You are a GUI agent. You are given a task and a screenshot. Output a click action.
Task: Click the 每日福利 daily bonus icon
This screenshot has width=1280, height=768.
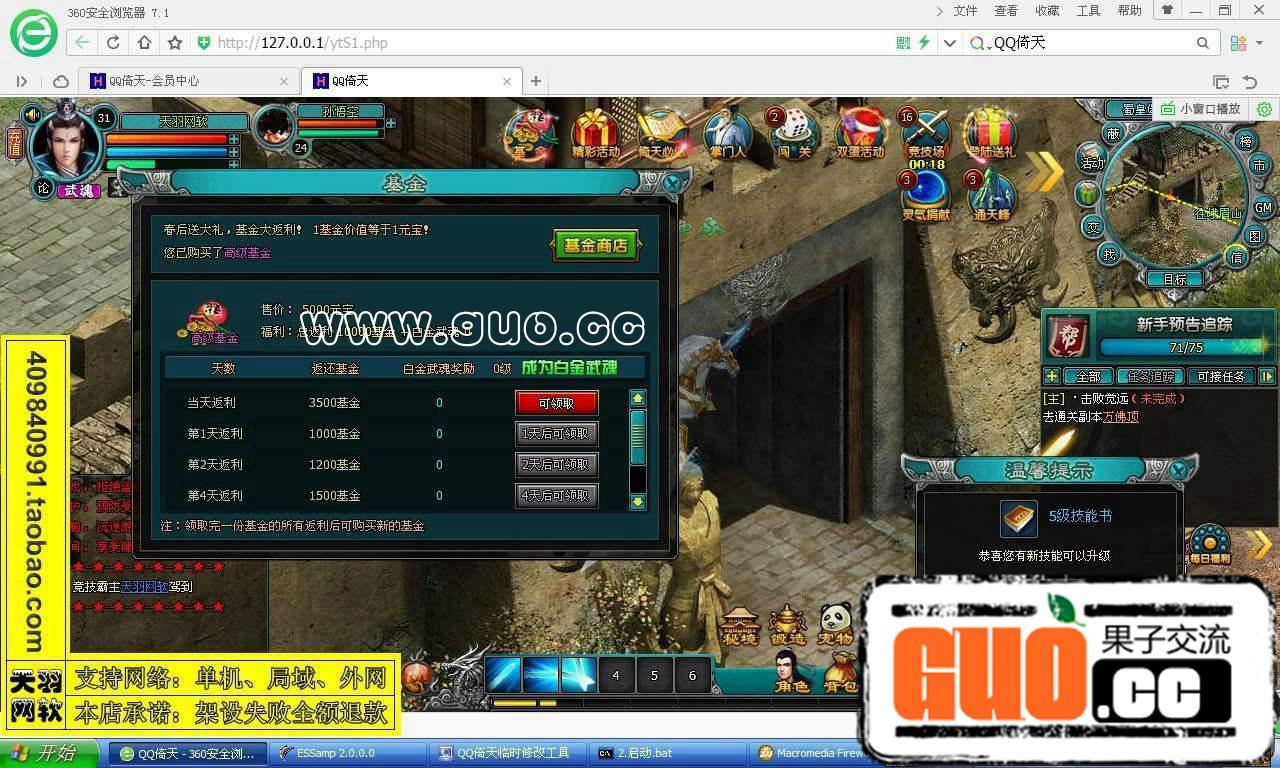click(x=1210, y=543)
